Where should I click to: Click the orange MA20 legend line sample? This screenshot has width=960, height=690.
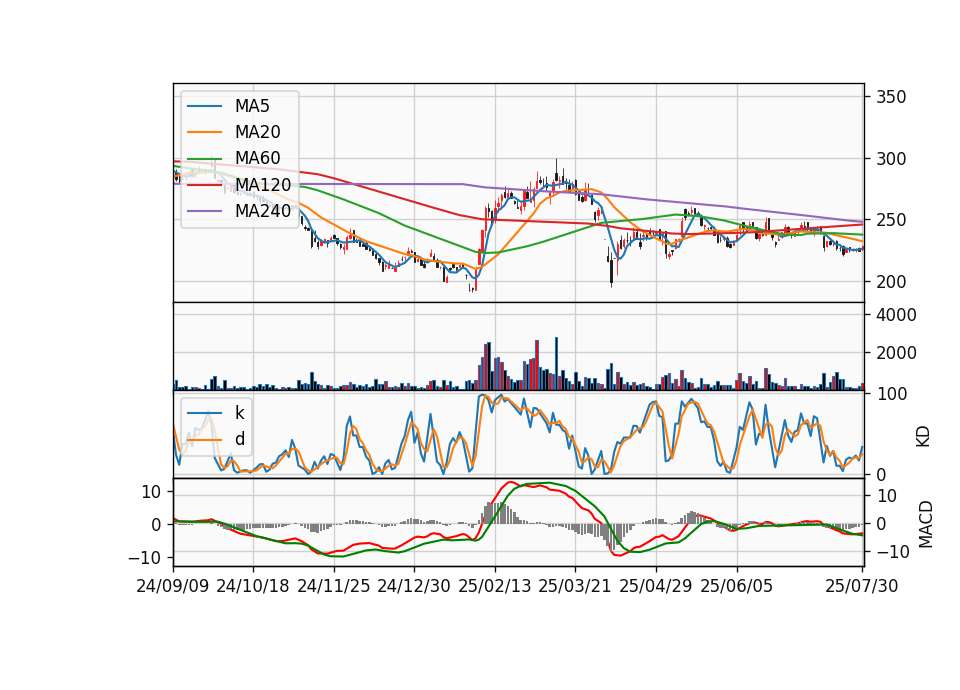[x=204, y=132]
